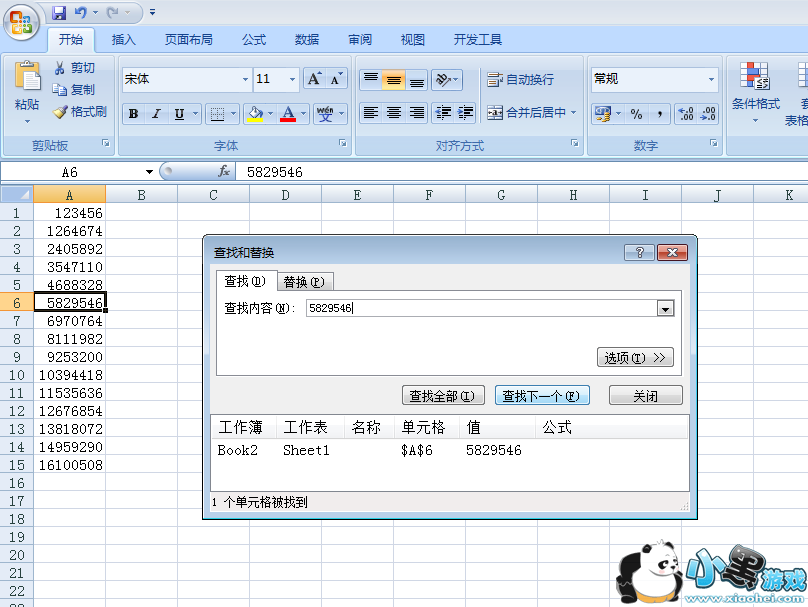Viewport: 808px width, 607px height.
Task: Toggle italic formatting
Action: (x=157, y=114)
